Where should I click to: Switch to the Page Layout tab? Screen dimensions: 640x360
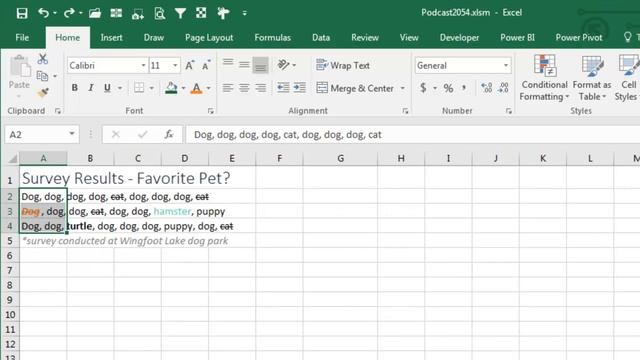point(209,38)
